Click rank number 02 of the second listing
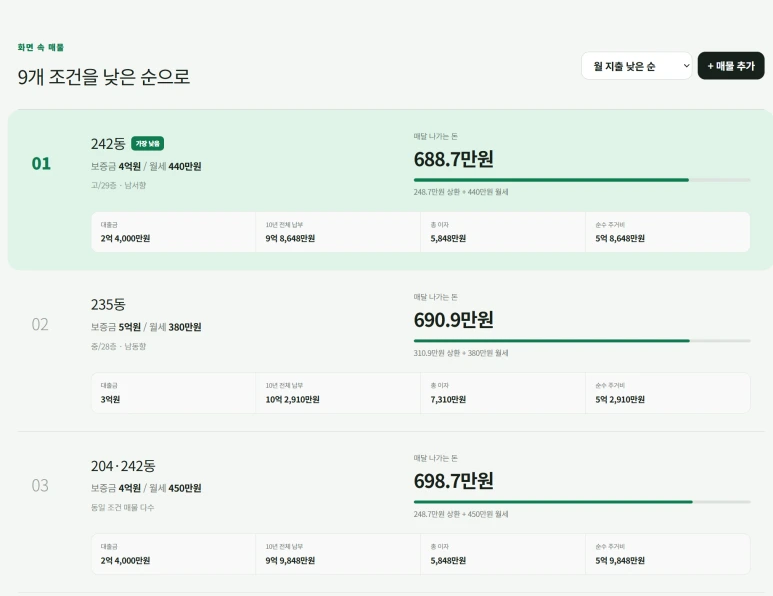 (40, 324)
